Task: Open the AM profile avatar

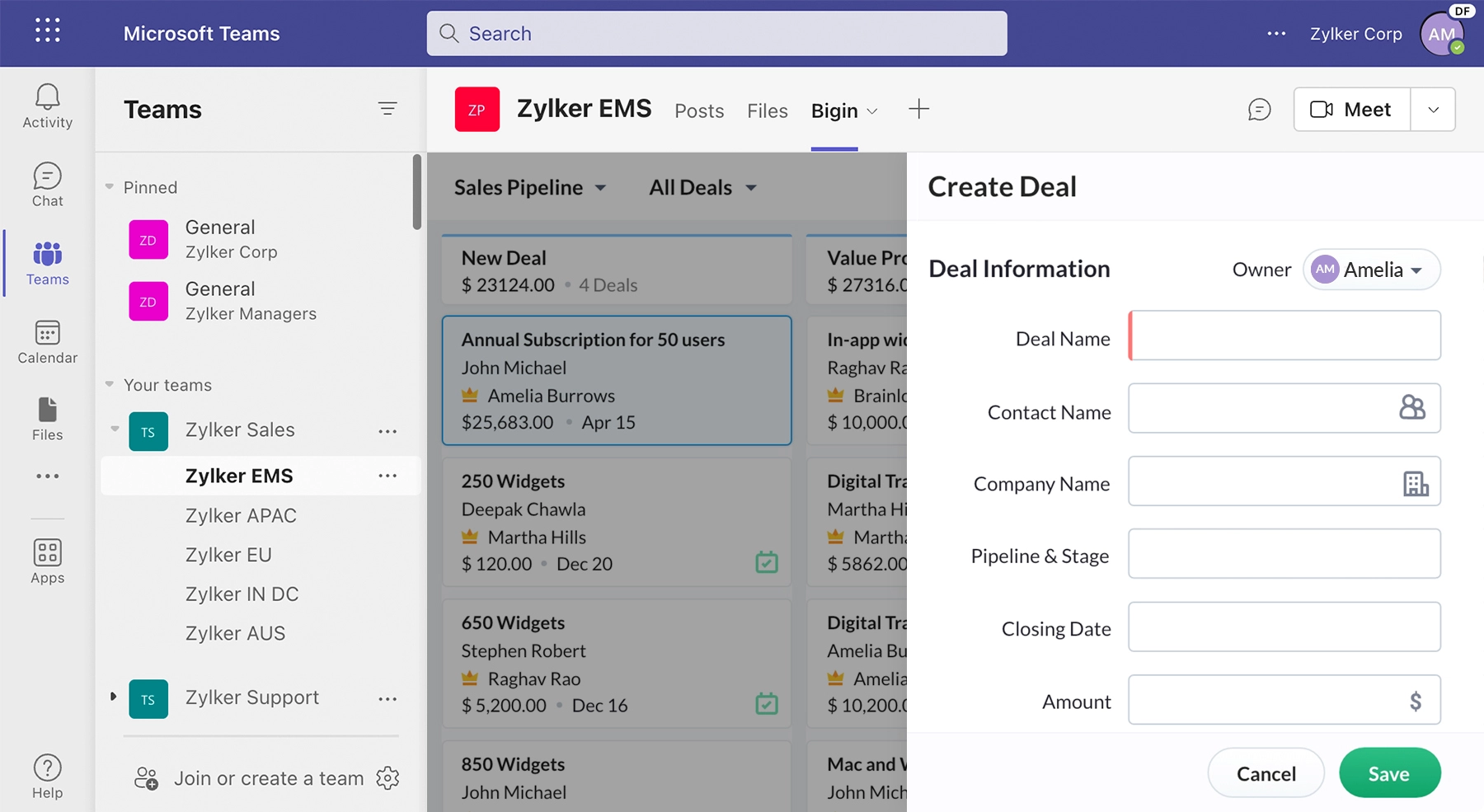Action: [x=1441, y=35]
